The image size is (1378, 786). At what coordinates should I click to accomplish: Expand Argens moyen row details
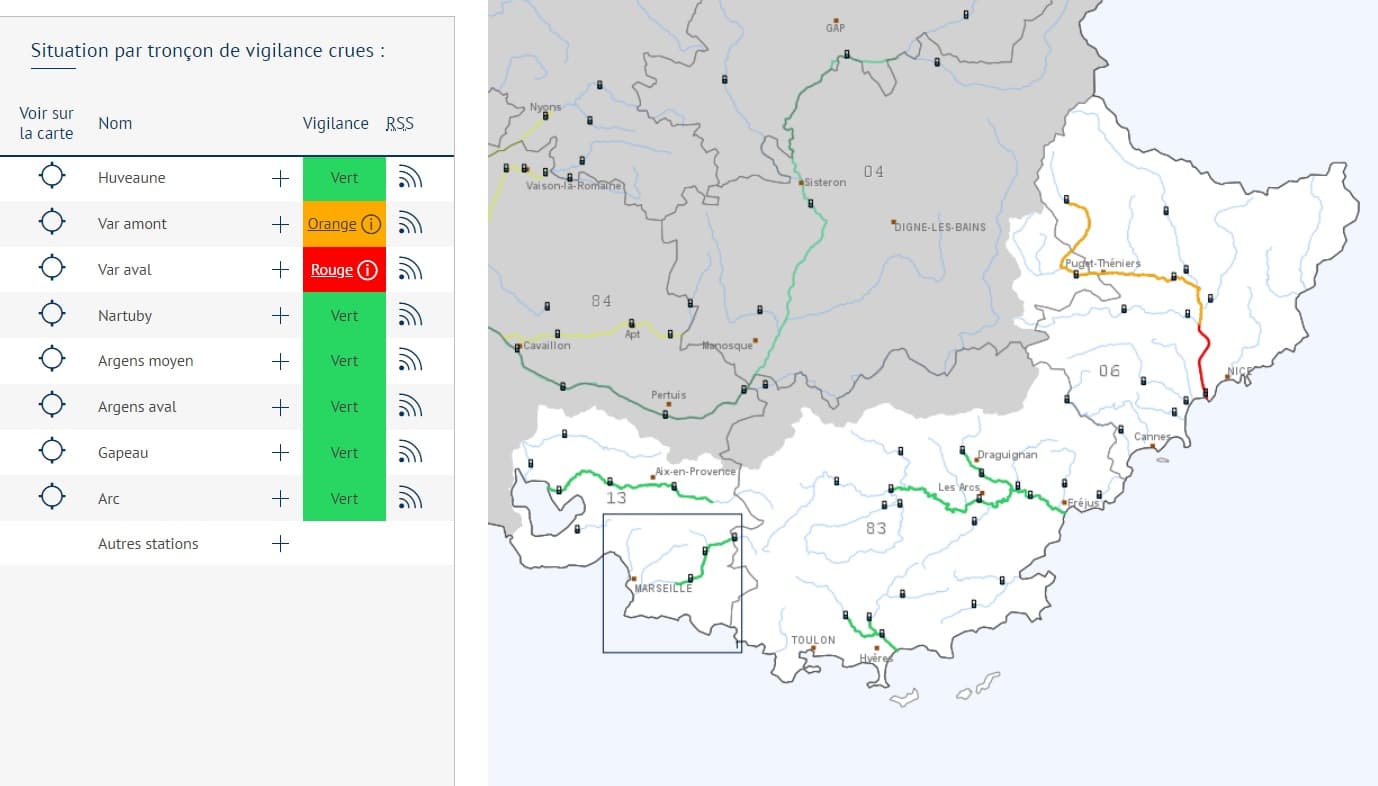coord(281,361)
